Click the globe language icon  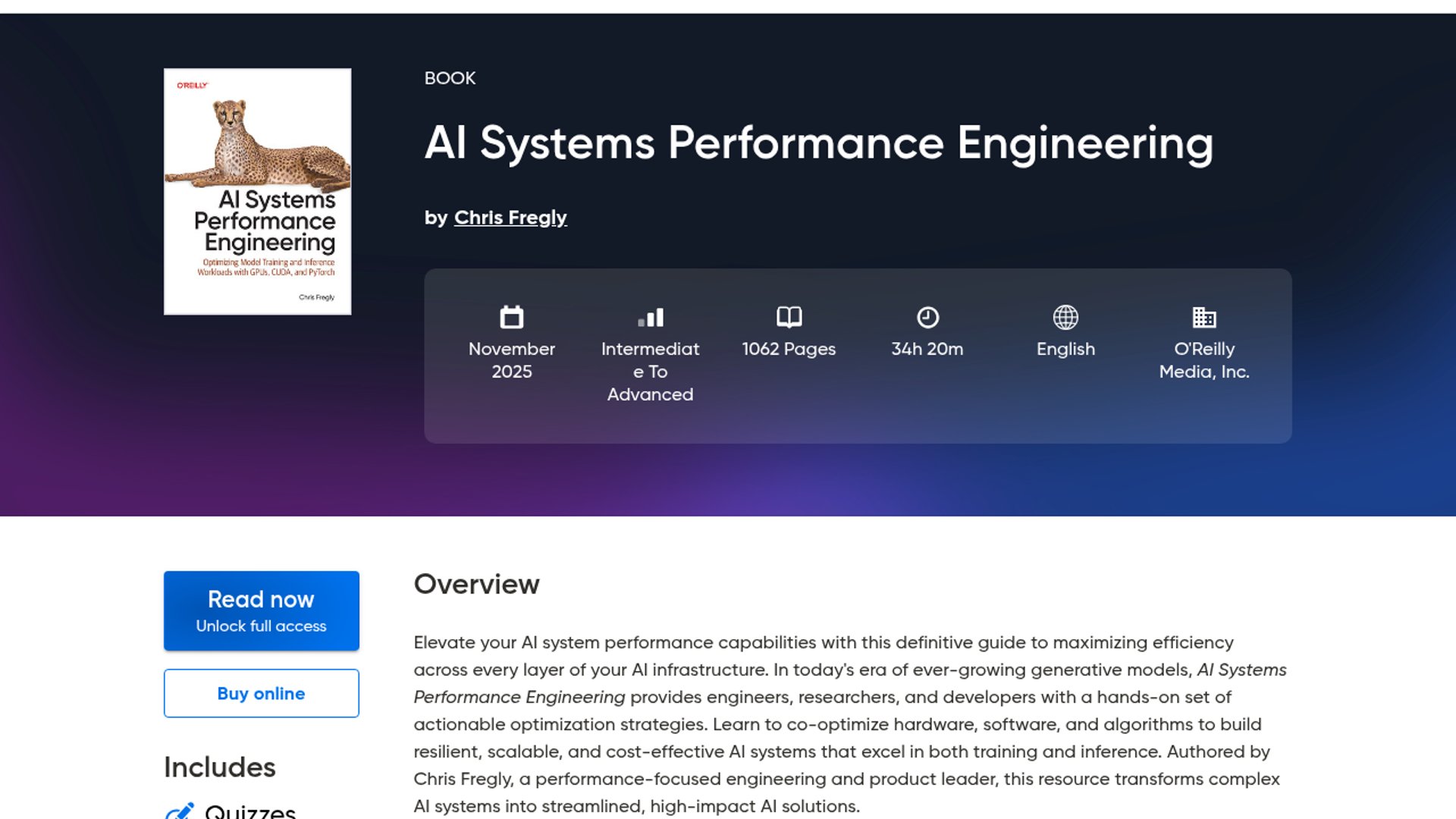1065,317
